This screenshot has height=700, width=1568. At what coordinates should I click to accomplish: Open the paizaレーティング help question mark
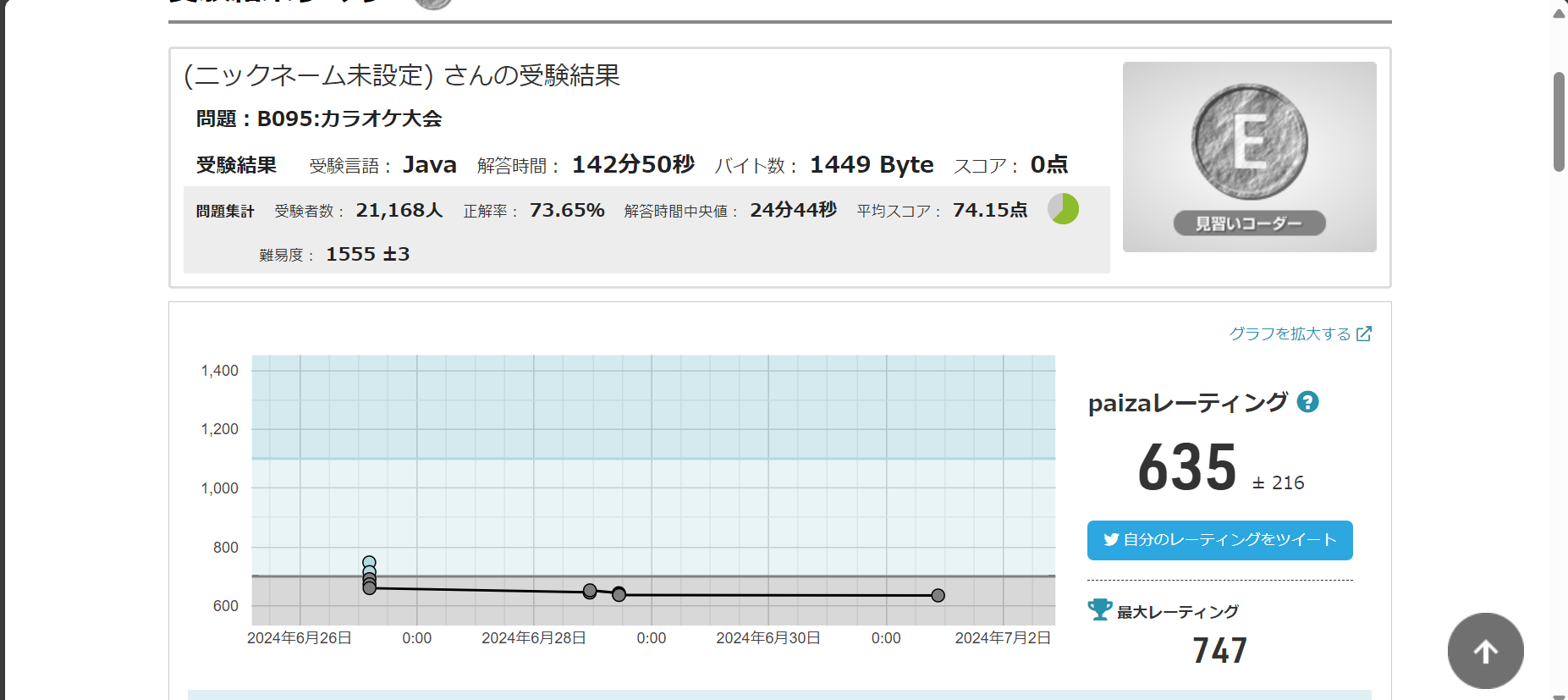[x=1307, y=402]
